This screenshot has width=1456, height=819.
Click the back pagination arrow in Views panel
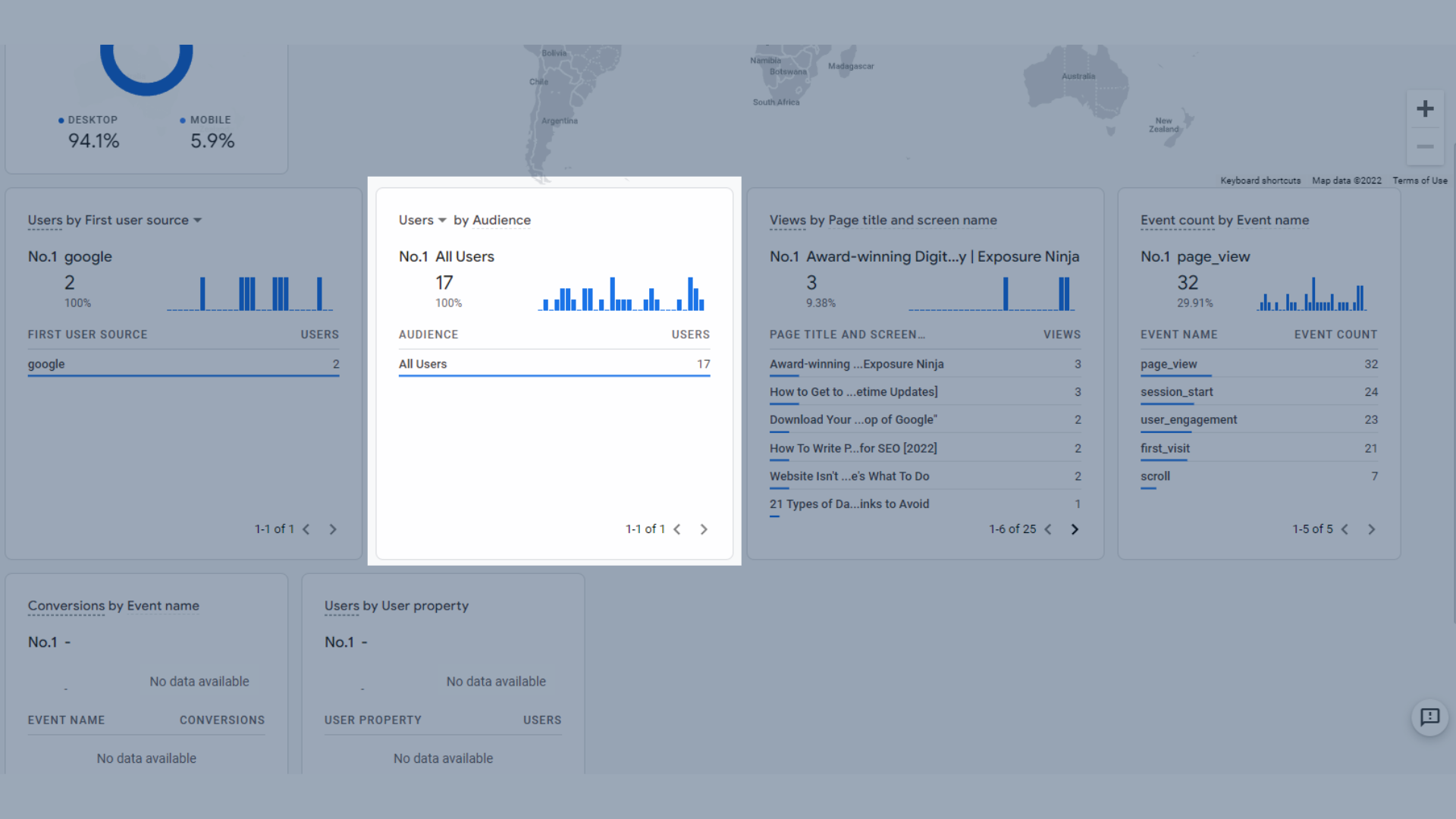coord(1047,529)
